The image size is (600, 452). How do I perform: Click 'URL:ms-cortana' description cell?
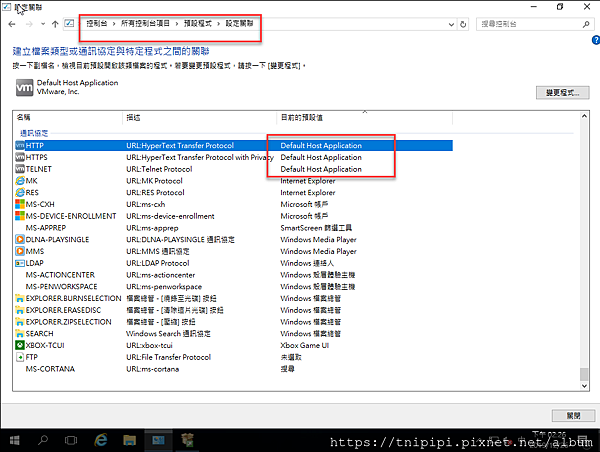click(x=153, y=369)
